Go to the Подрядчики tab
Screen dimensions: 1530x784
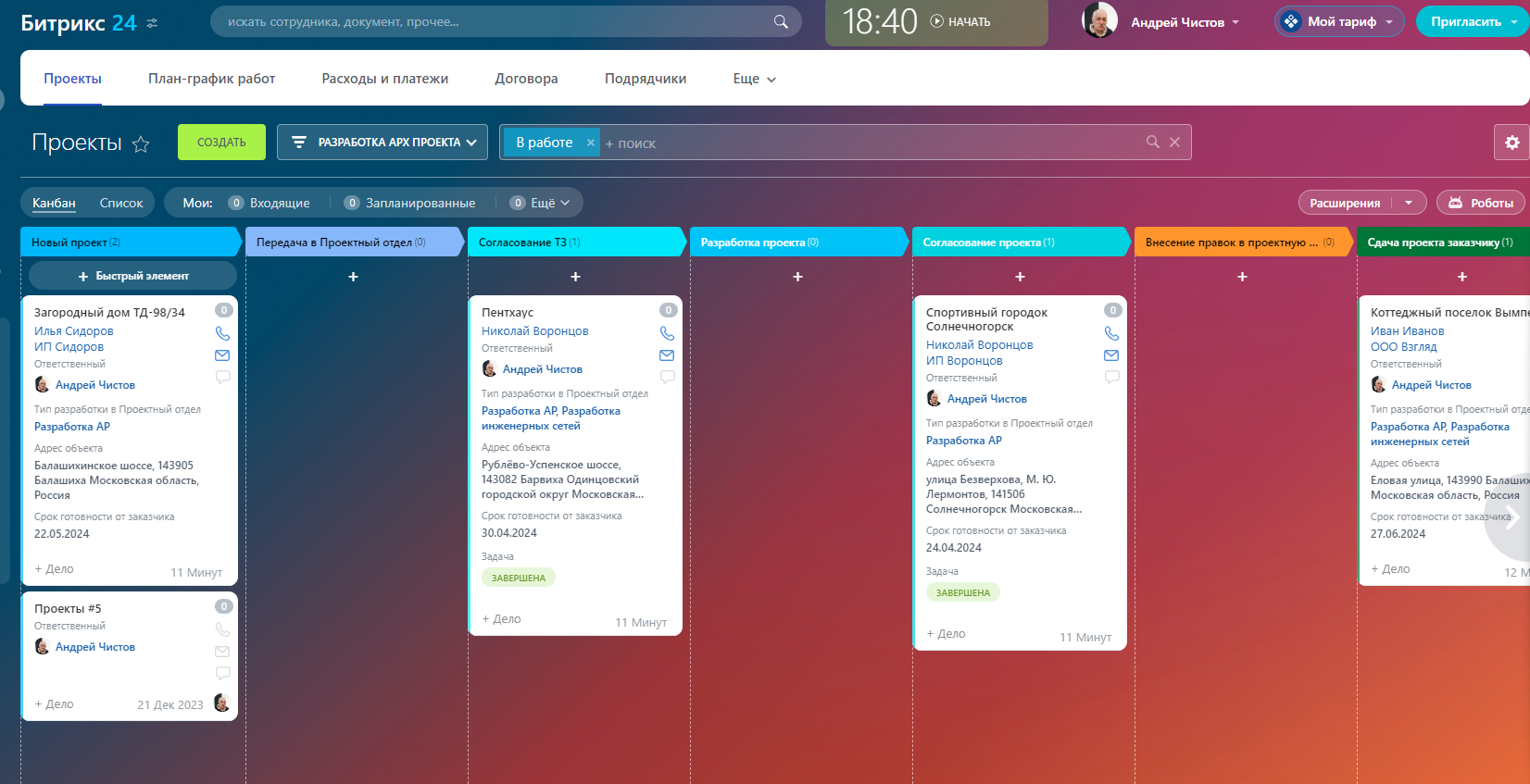[x=645, y=79]
